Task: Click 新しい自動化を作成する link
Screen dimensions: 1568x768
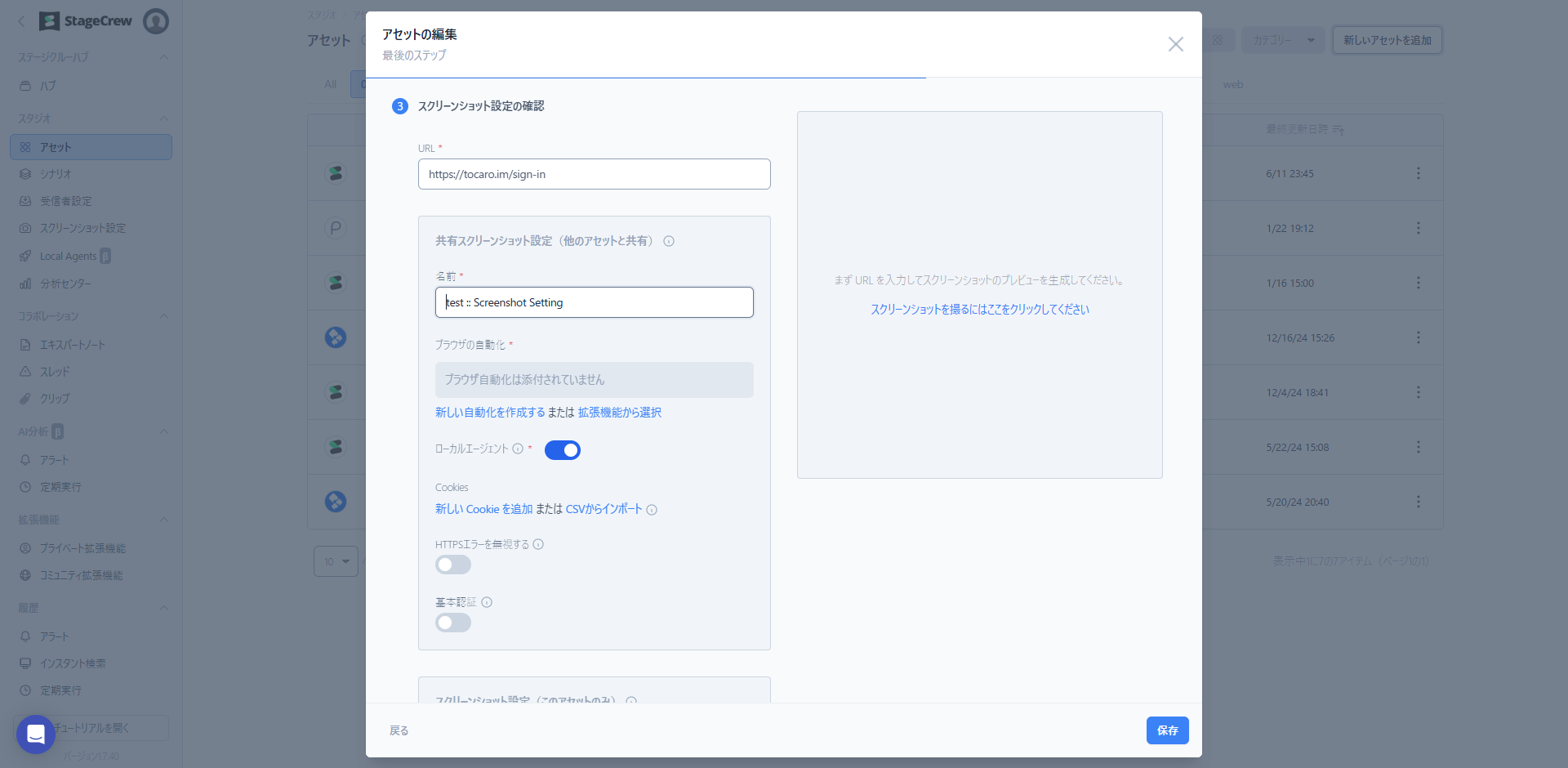Action: coord(490,413)
